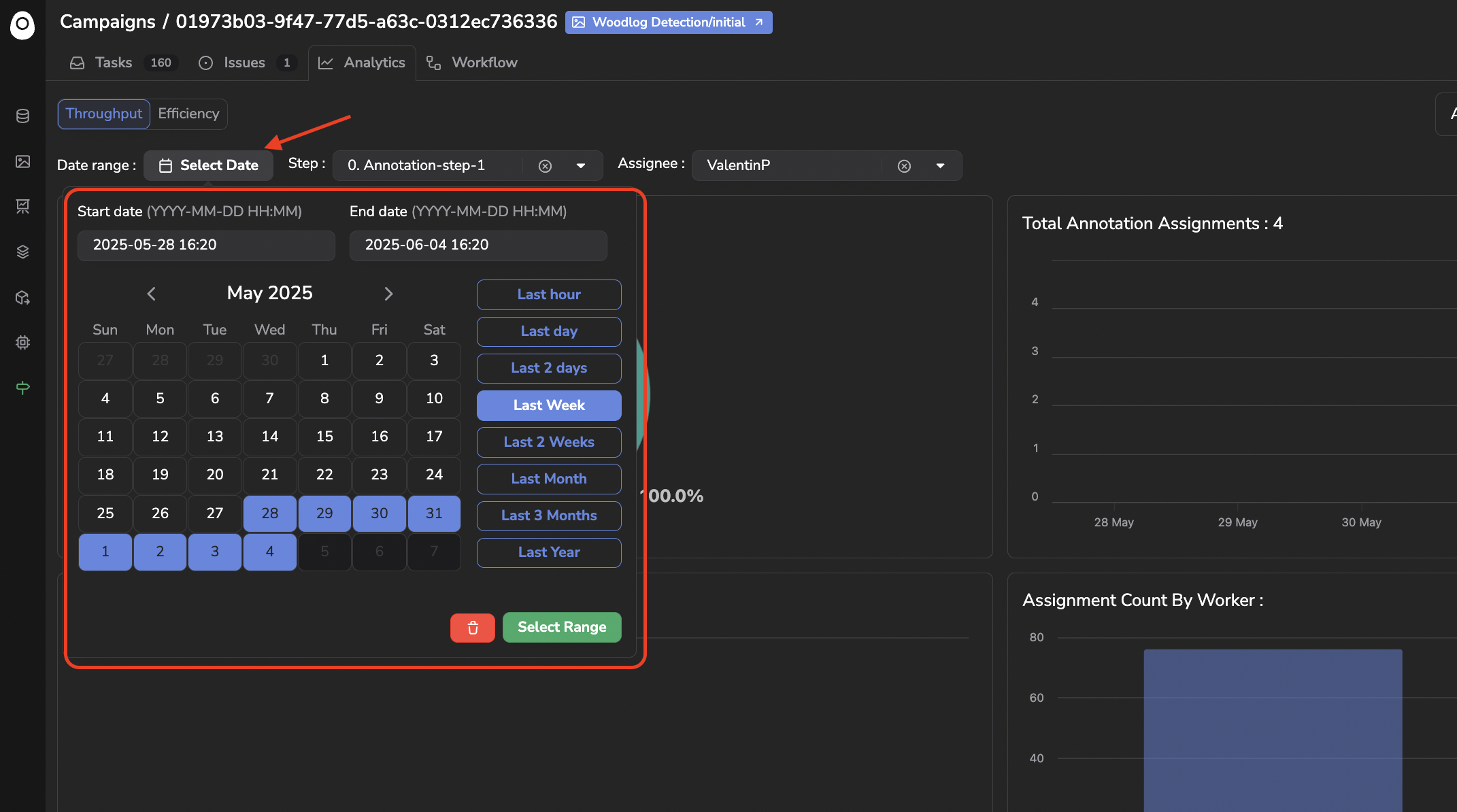Open the models cube sidebar icon
The image size is (1457, 812).
click(x=22, y=297)
